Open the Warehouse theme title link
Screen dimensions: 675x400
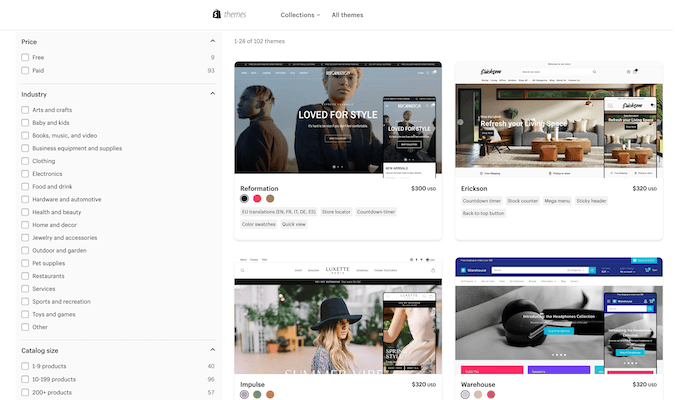(480, 383)
